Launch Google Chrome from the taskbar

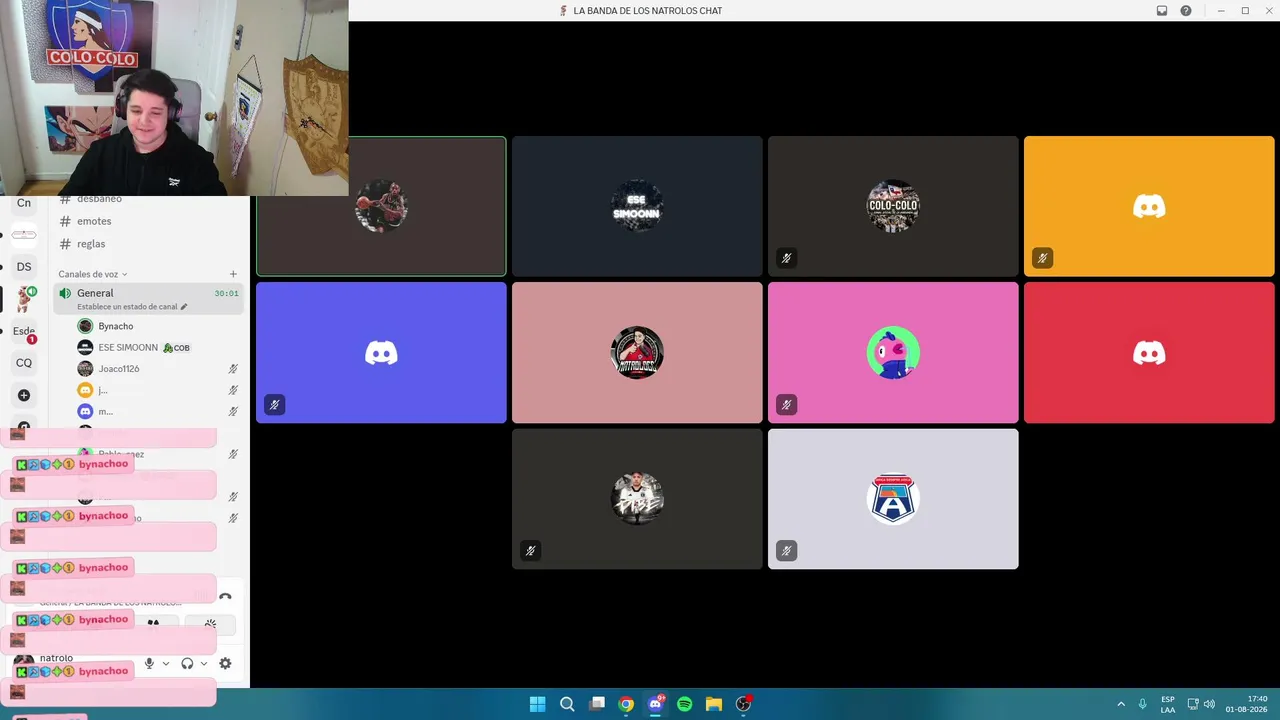626,704
